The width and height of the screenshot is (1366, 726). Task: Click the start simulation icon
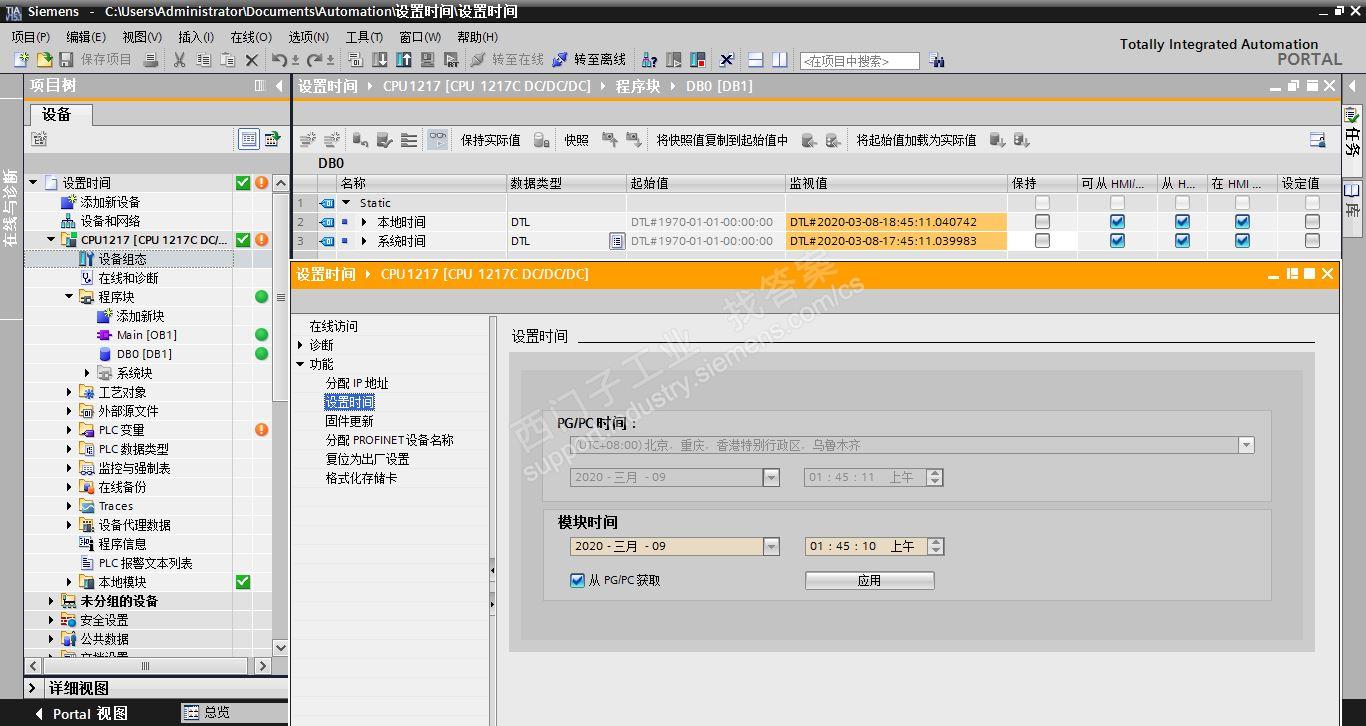pos(429,60)
